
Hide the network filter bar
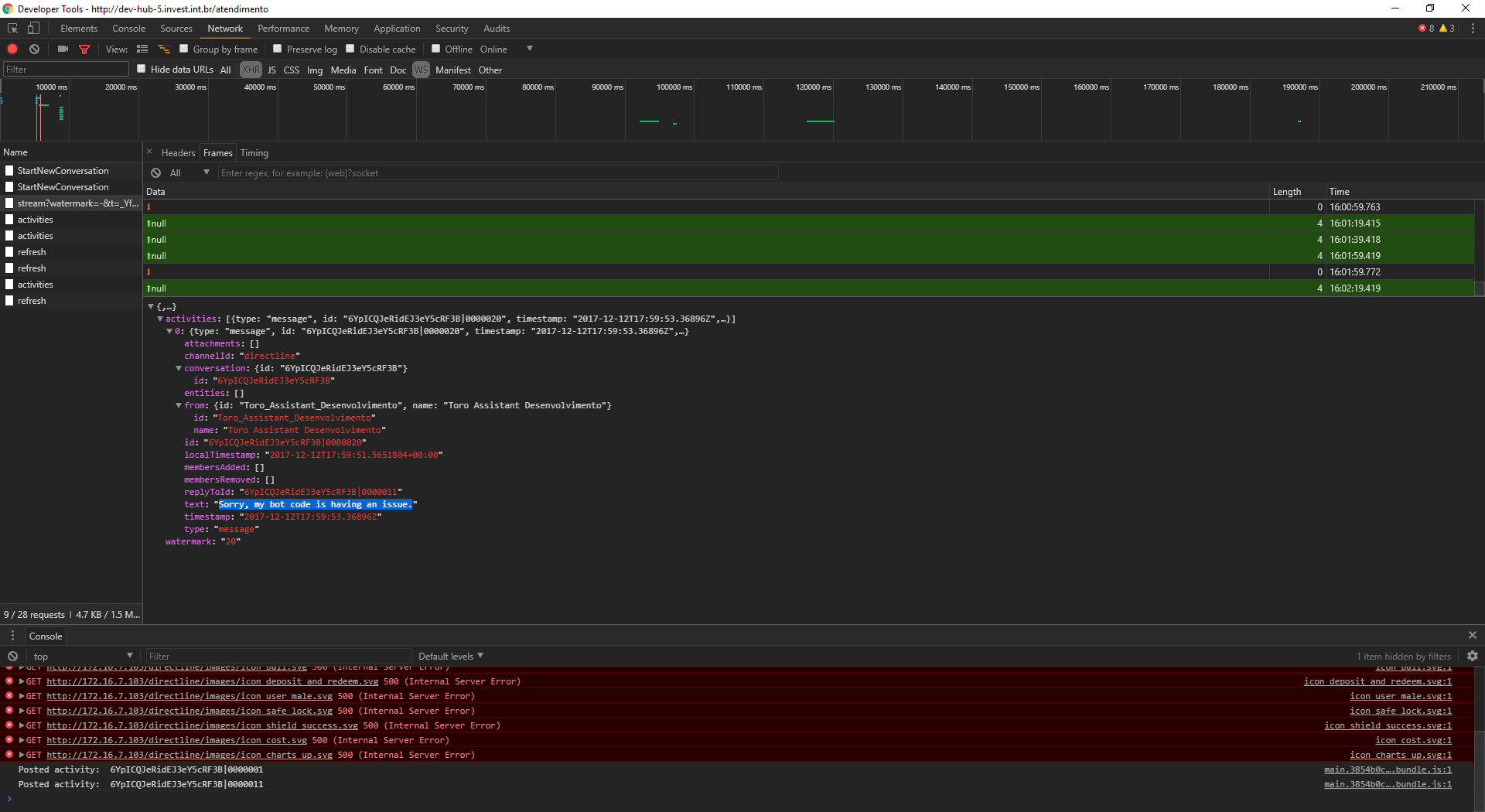[x=84, y=48]
